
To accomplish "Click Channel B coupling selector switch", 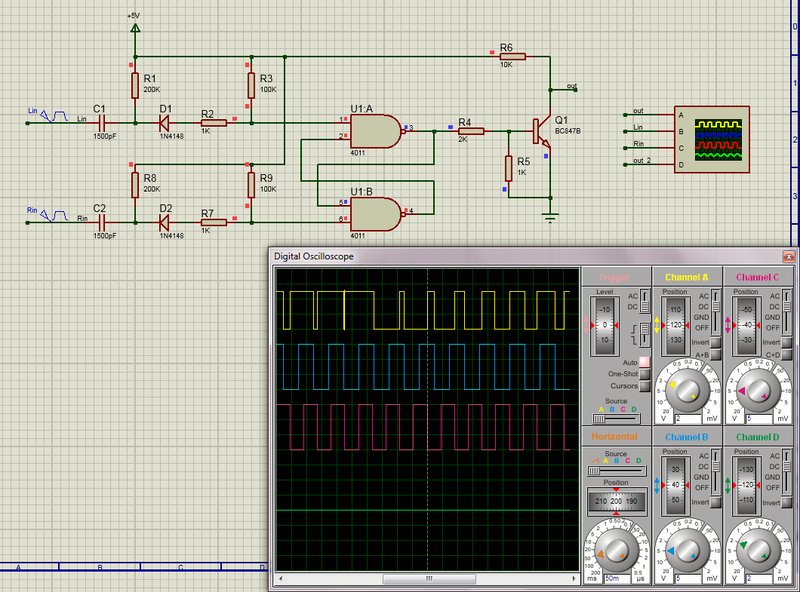I will [716, 471].
